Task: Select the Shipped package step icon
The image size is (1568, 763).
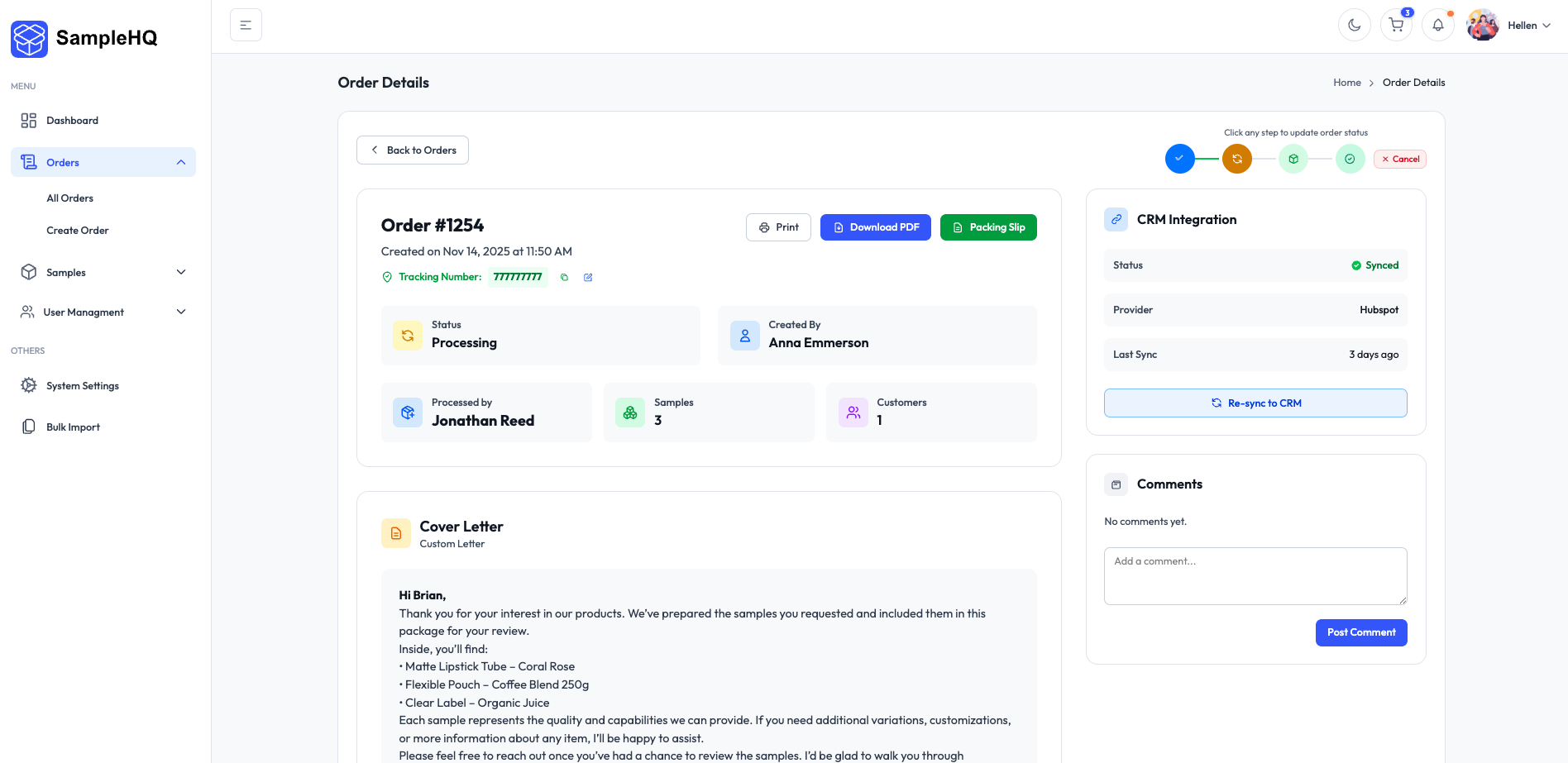Action: pos(1293,158)
